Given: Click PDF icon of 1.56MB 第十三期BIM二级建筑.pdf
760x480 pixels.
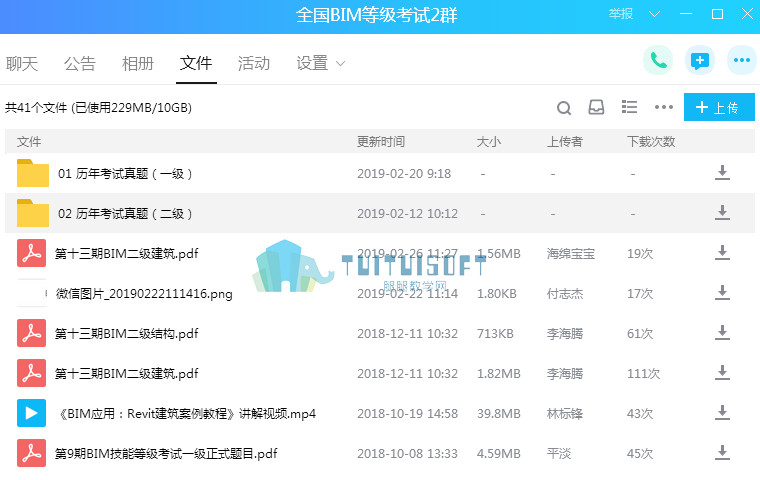Looking at the screenshot, I should pyautogui.click(x=32, y=253).
